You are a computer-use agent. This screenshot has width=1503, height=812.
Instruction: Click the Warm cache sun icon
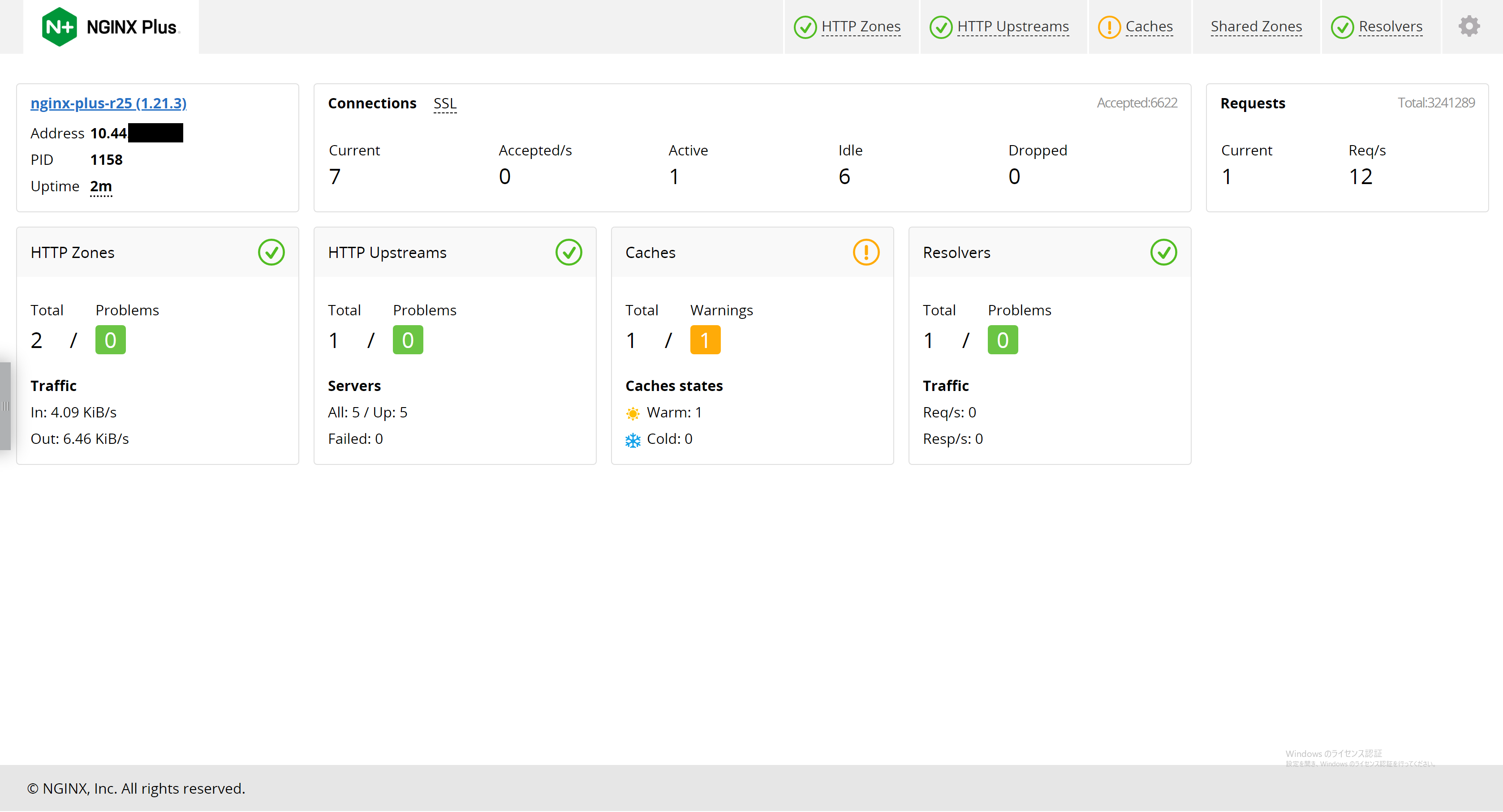coord(633,413)
